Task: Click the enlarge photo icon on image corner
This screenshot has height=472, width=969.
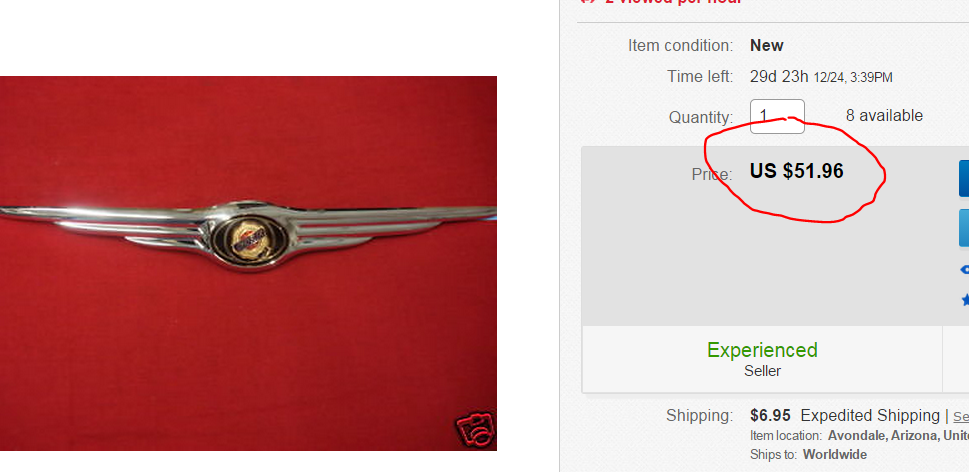Action: pos(475,428)
